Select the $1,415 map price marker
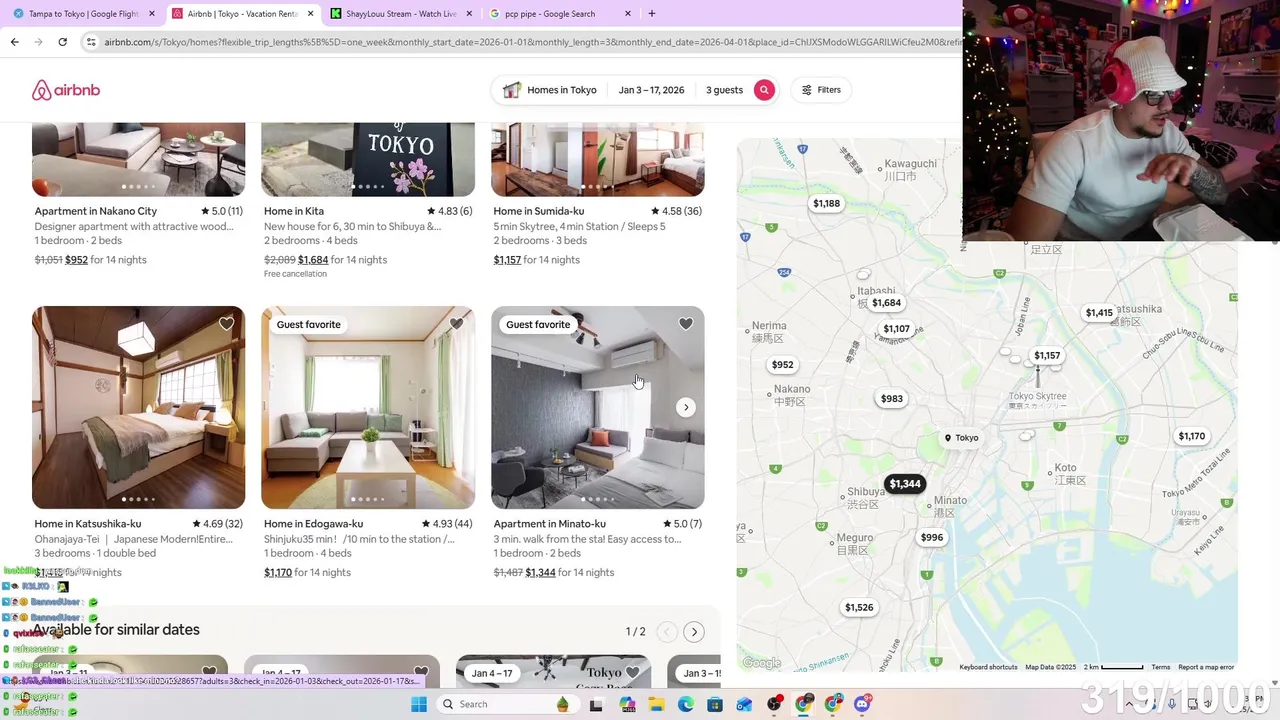 point(1099,313)
